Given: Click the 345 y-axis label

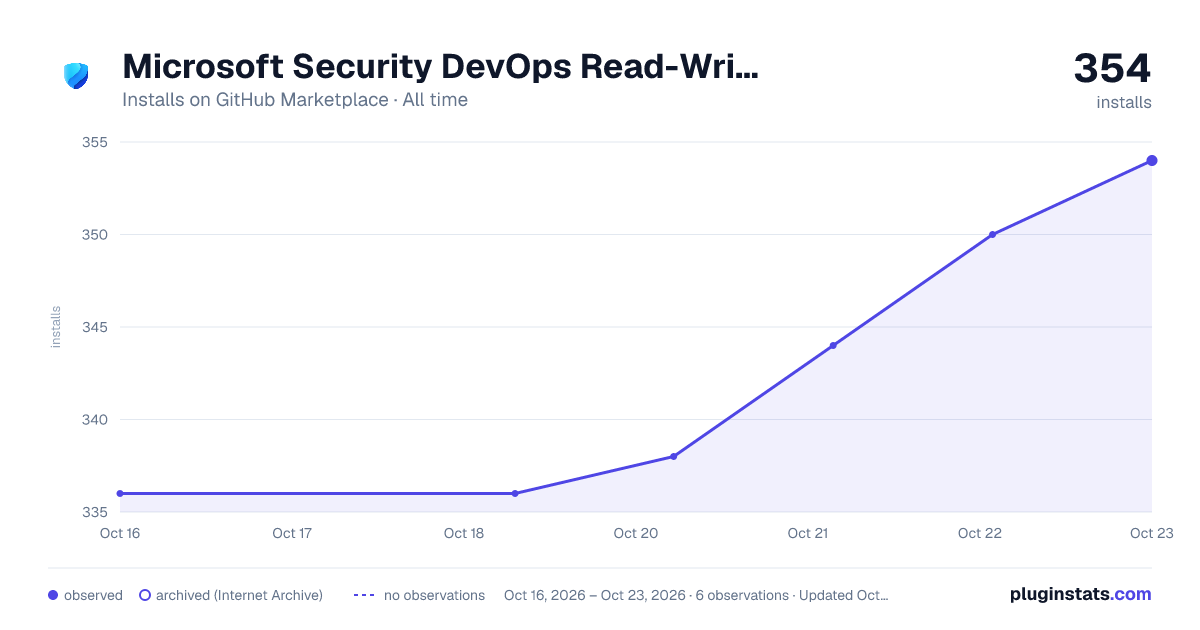Looking at the screenshot, I should (x=94, y=327).
